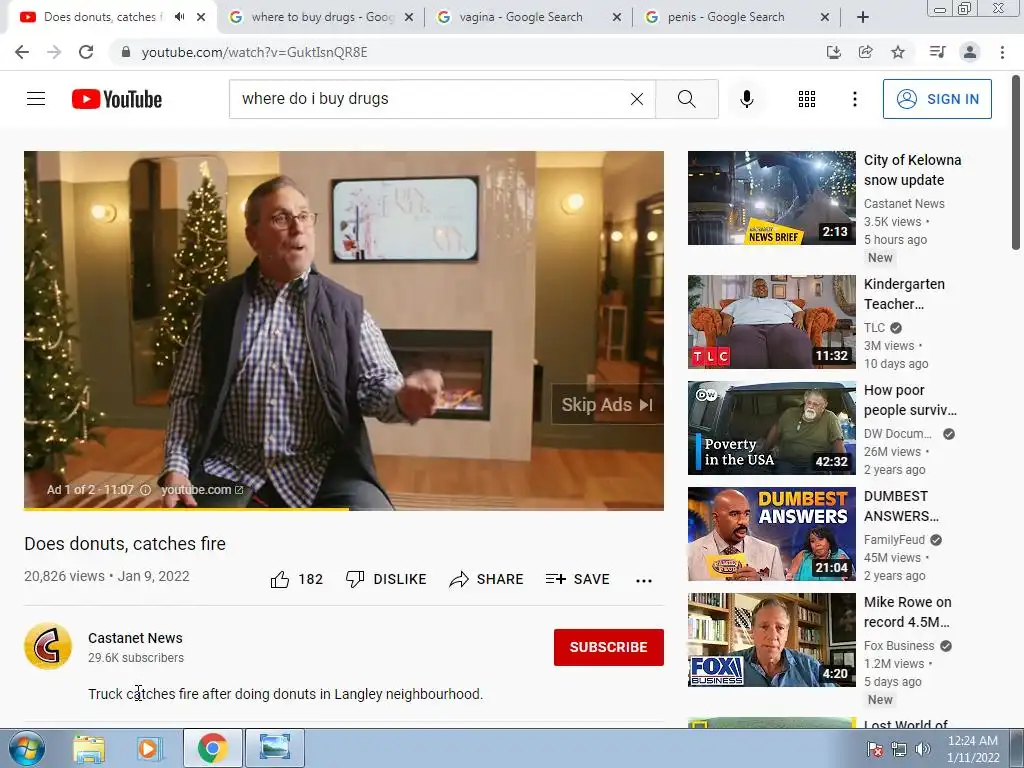
Task: Go back in browser history
Action: coord(22,52)
